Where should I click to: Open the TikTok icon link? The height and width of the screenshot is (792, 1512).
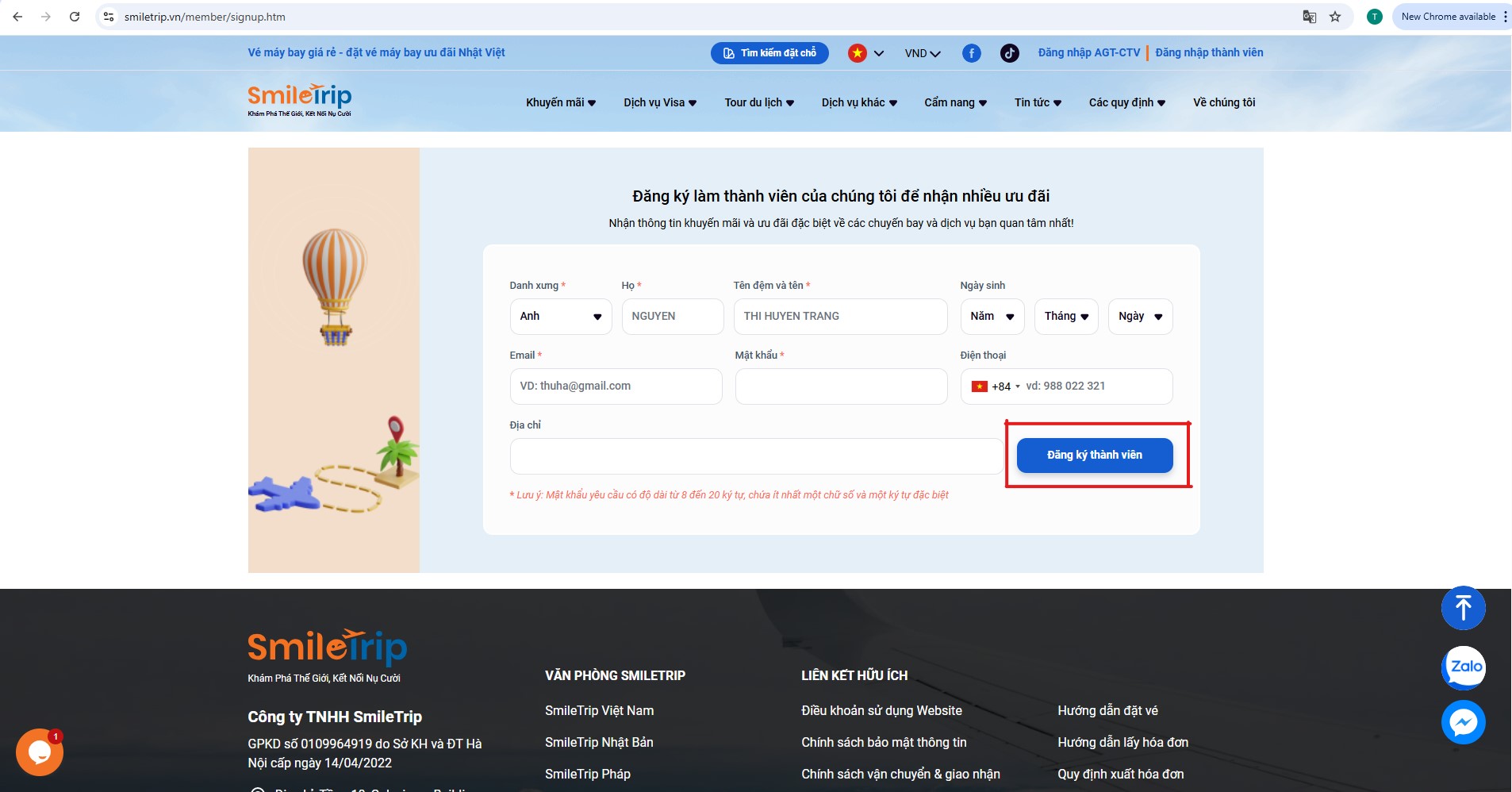[1009, 53]
